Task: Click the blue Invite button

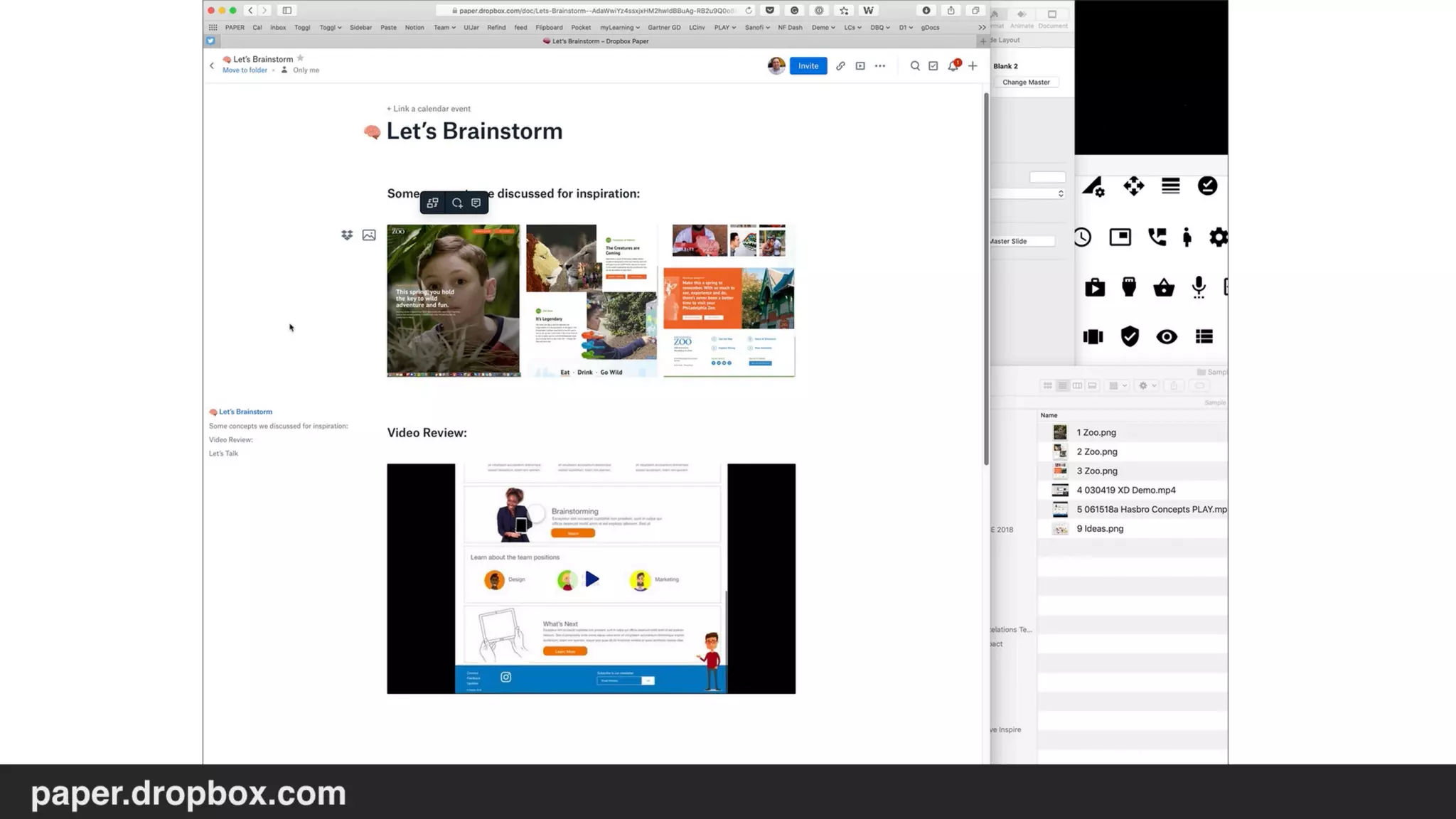Action: click(x=808, y=66)
